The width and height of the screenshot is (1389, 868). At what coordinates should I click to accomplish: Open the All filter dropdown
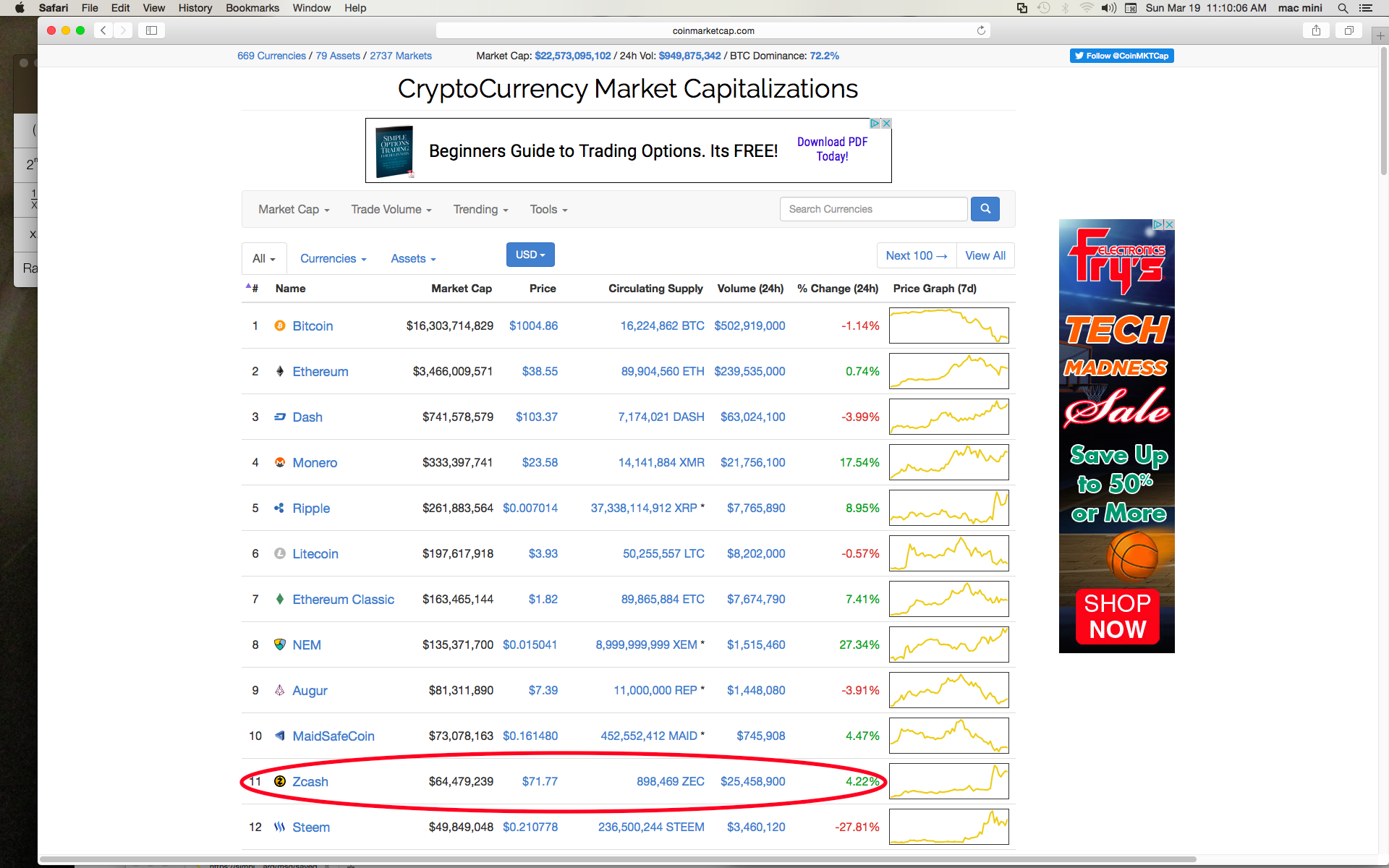click(264, 258)
